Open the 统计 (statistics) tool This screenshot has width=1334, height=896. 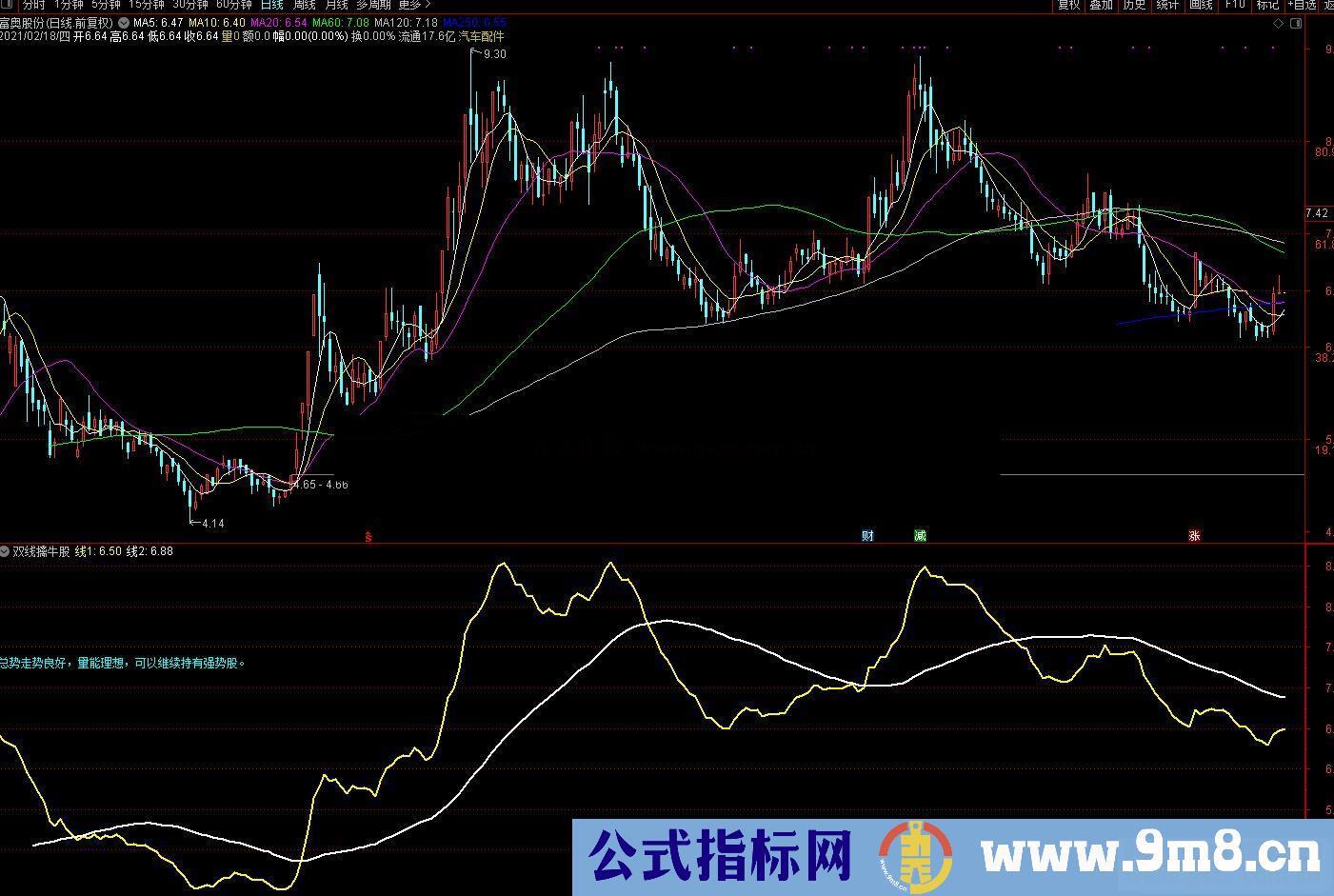[1167, 6]
